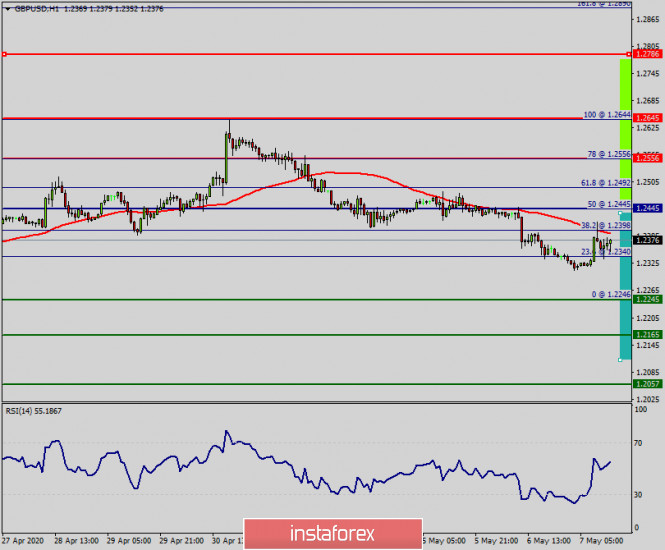
Task: Click the GBPUSD,H1 chart title dropdown arrow
Action: click(x=8, y=9)
